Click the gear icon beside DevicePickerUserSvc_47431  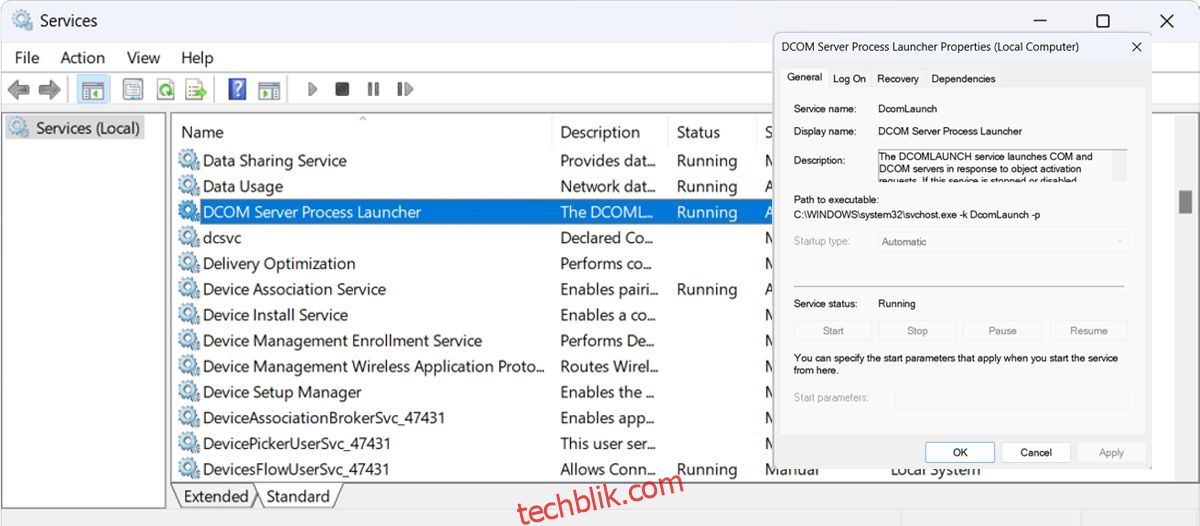pyautogui.click(x=189, y=443)
